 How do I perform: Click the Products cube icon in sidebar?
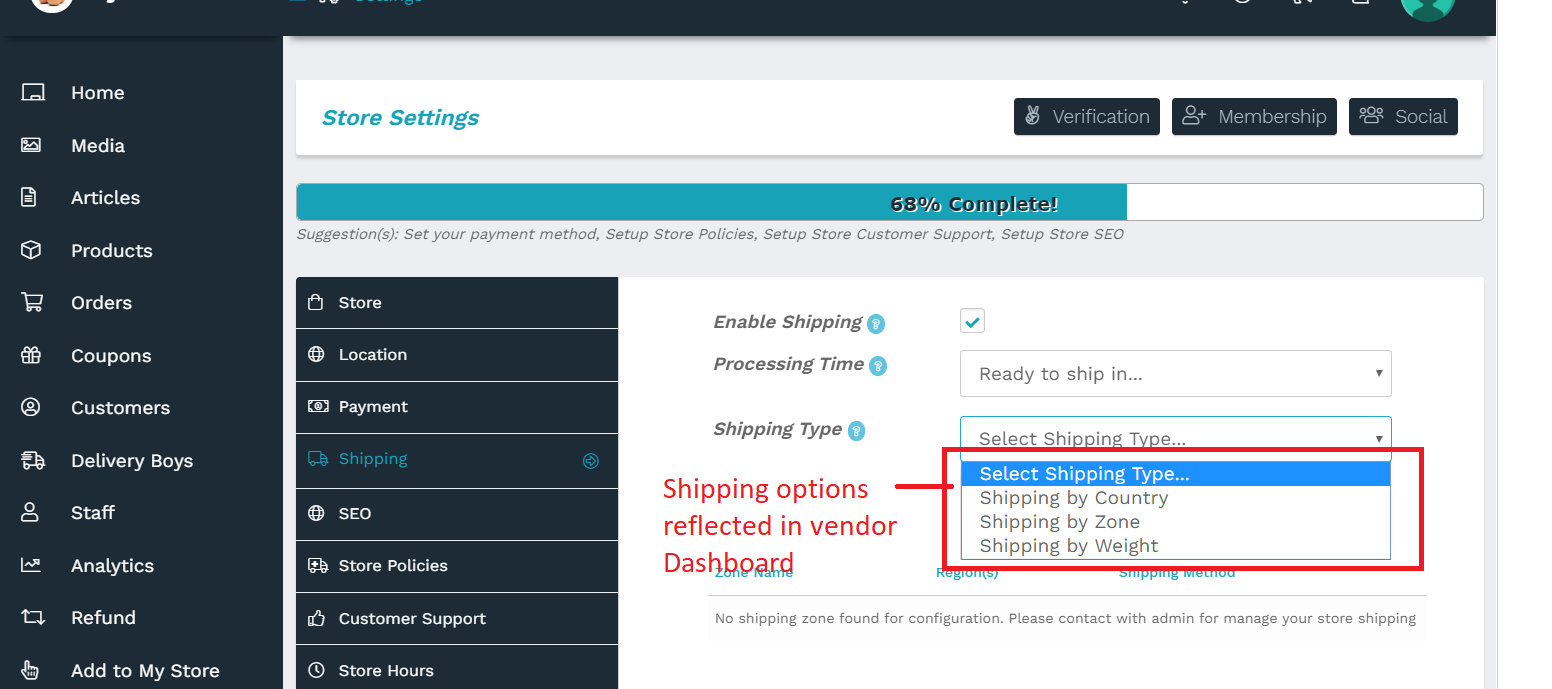pos(31,250)
